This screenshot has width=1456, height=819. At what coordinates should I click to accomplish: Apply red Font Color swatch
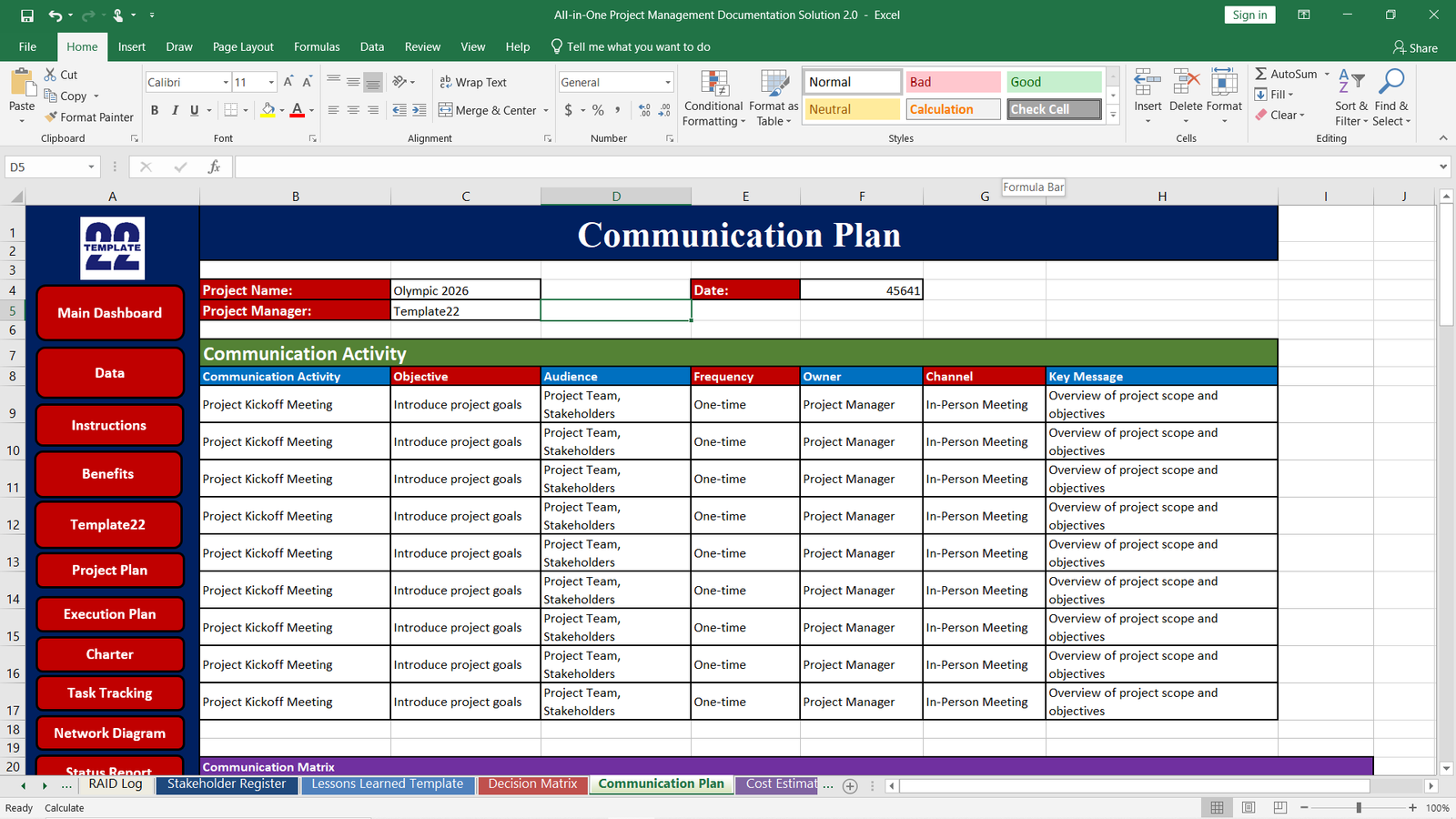(x=297, y=110)
